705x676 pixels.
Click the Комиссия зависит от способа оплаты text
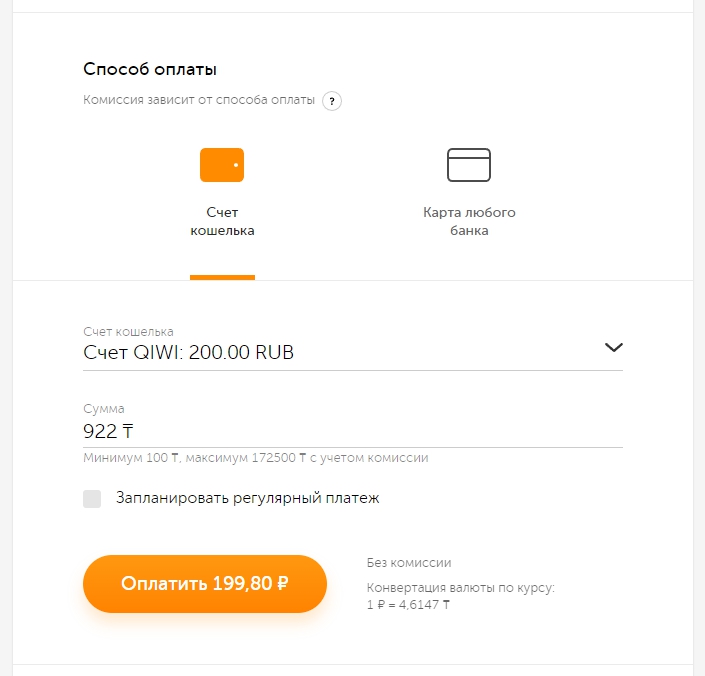pyautogui.click(x=199, y=100)
